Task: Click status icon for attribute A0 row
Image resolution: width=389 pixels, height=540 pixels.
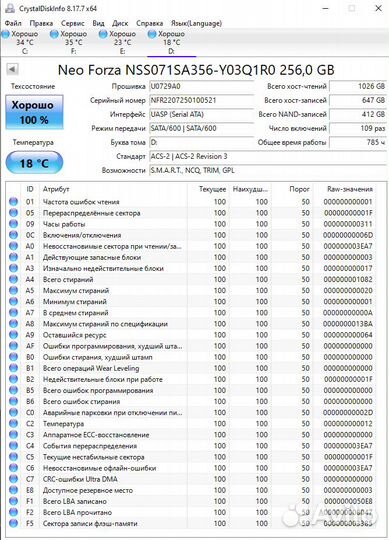Action: [13, 246]
